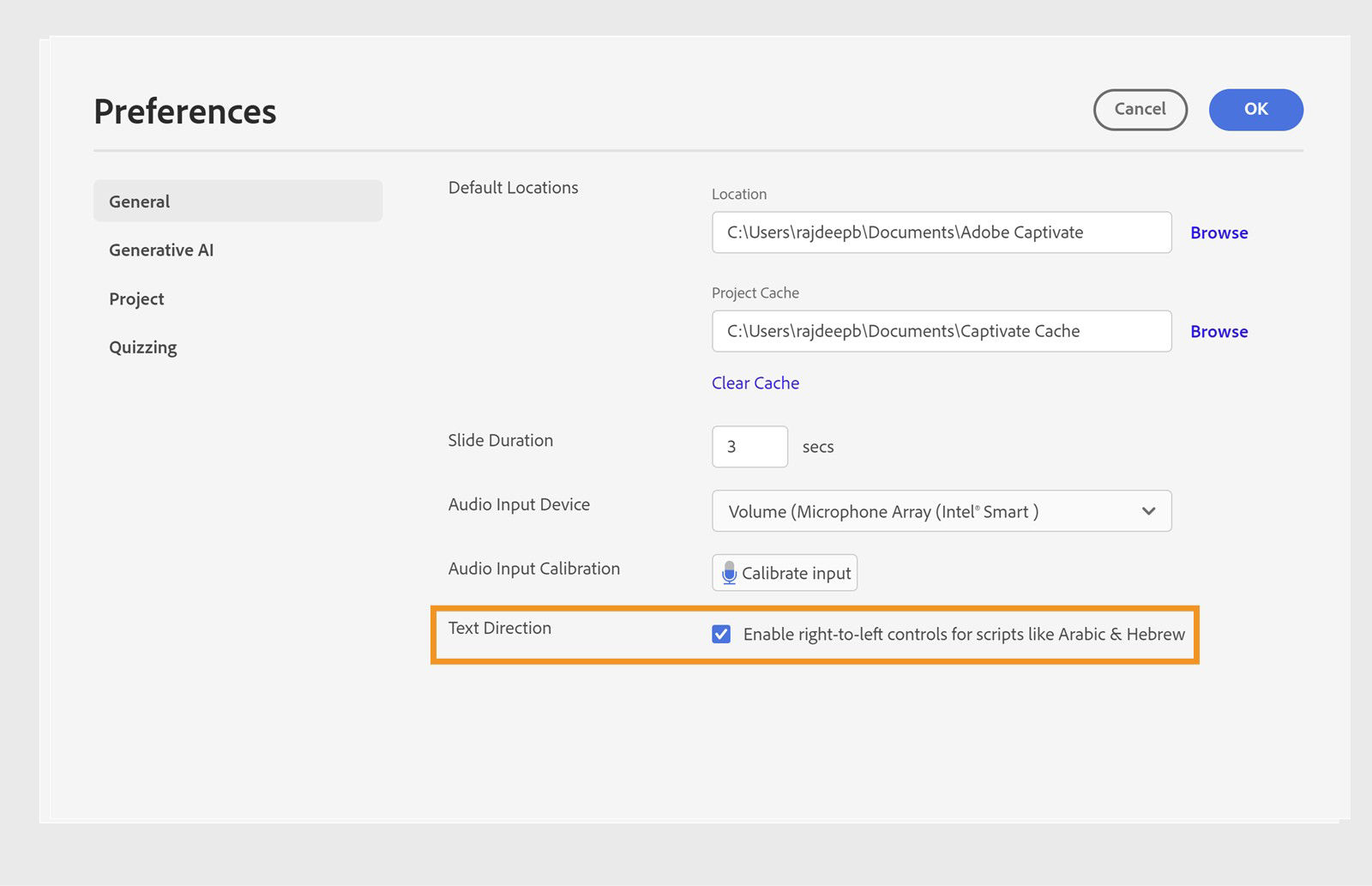This screenshot has width=1372, height=886.
Task: Select the Project Cache path text box
Action: click(941, 330)
